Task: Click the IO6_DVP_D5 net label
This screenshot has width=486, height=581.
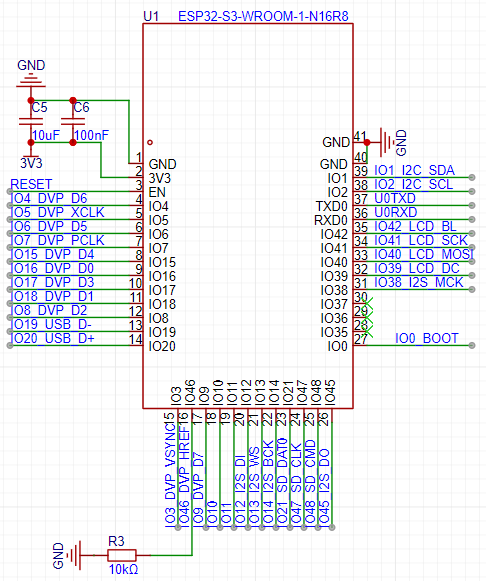Action: pyautogui.click(x=49, y=226)
